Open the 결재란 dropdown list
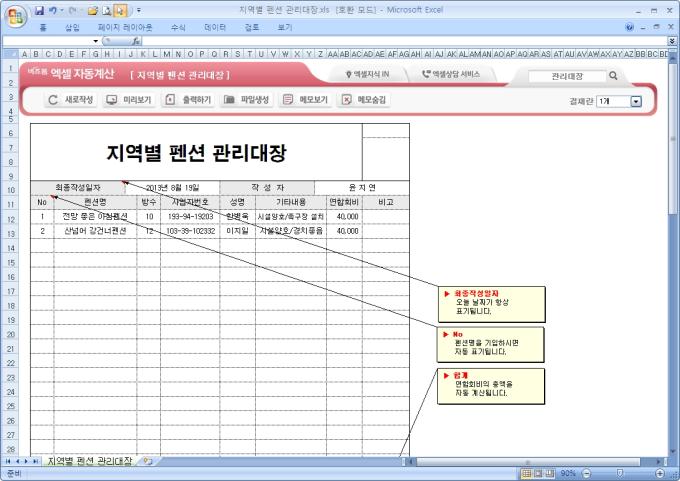Image resolution: width=680 pixels, height=481 pixels. pos(636,101)
